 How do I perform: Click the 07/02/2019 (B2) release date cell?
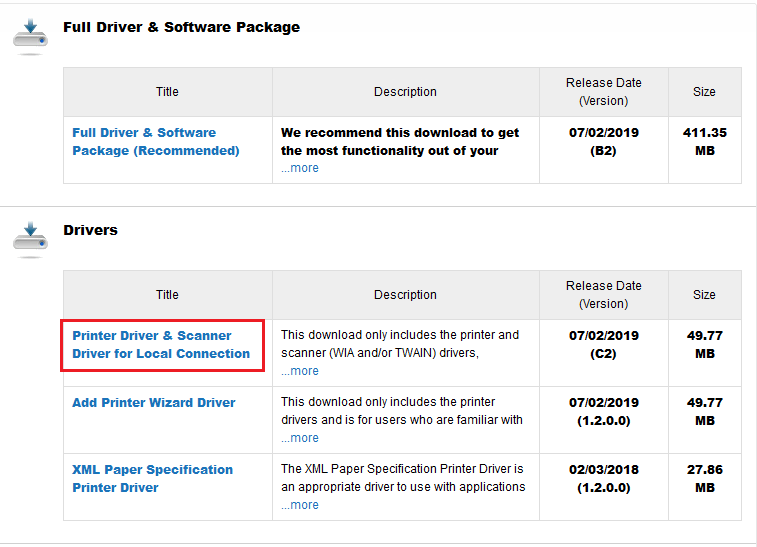coord(603,150)
